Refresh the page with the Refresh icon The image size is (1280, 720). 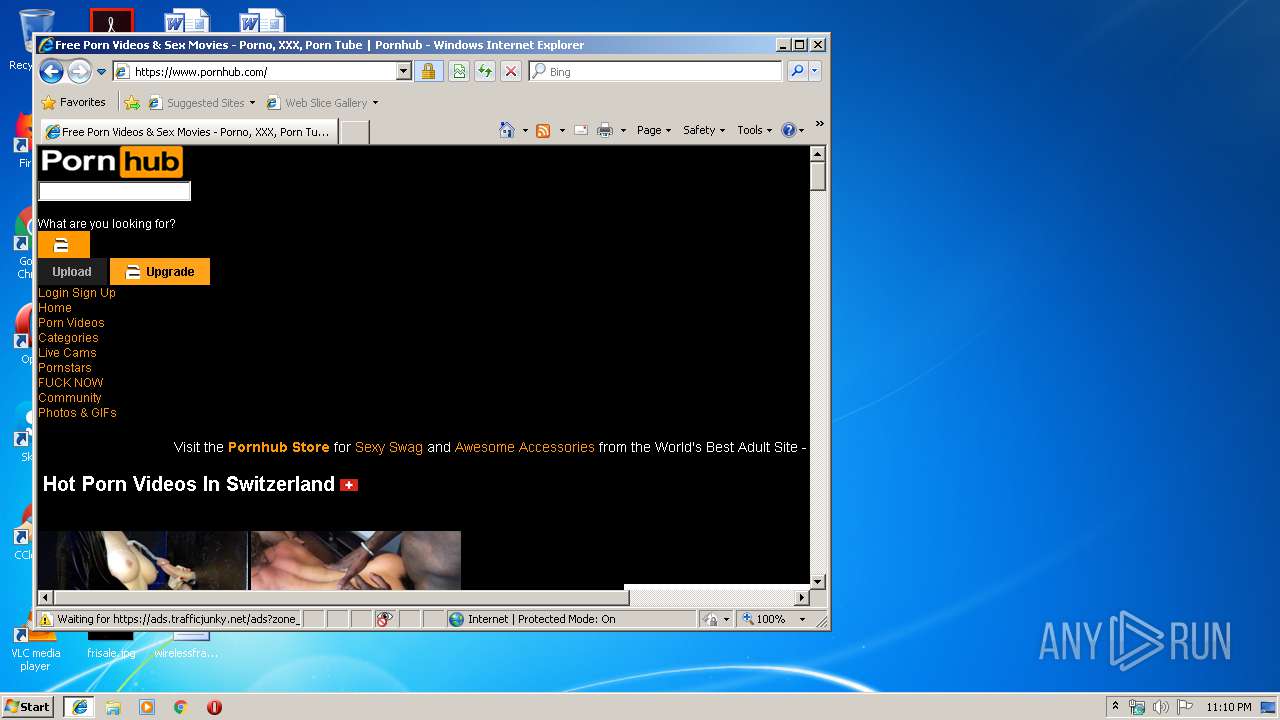coord(485,72)
